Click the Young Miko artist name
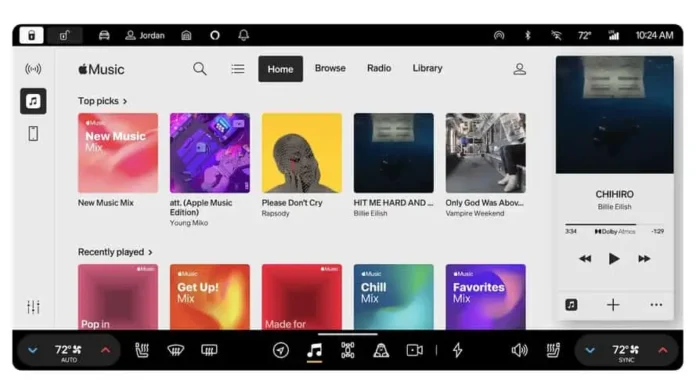 pos(189,223)
